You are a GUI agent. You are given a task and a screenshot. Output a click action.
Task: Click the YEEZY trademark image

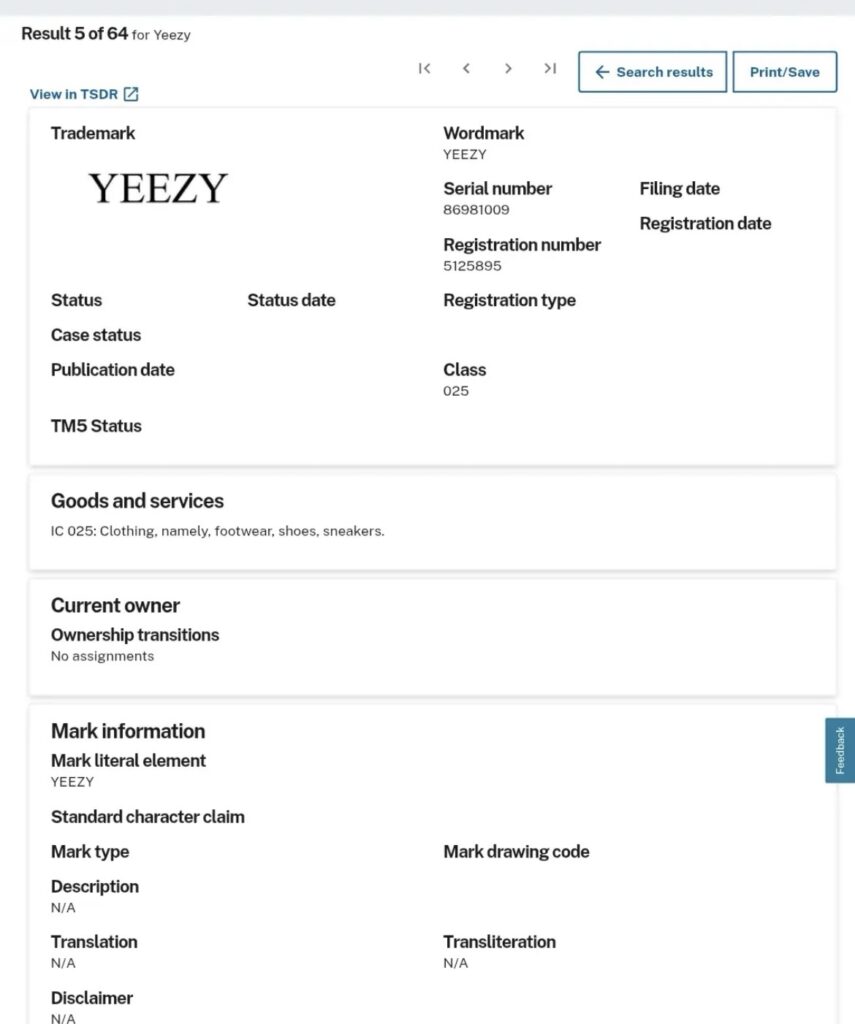(x=158, y=188)
